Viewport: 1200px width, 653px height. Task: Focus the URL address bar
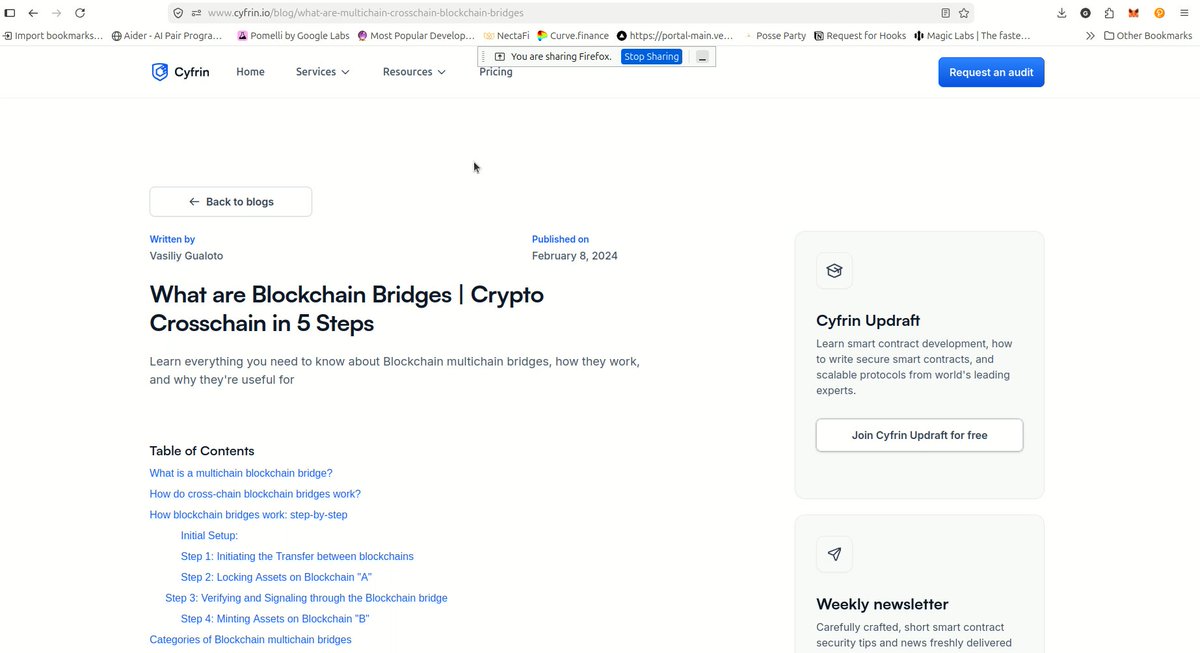(x=560, y=13)
